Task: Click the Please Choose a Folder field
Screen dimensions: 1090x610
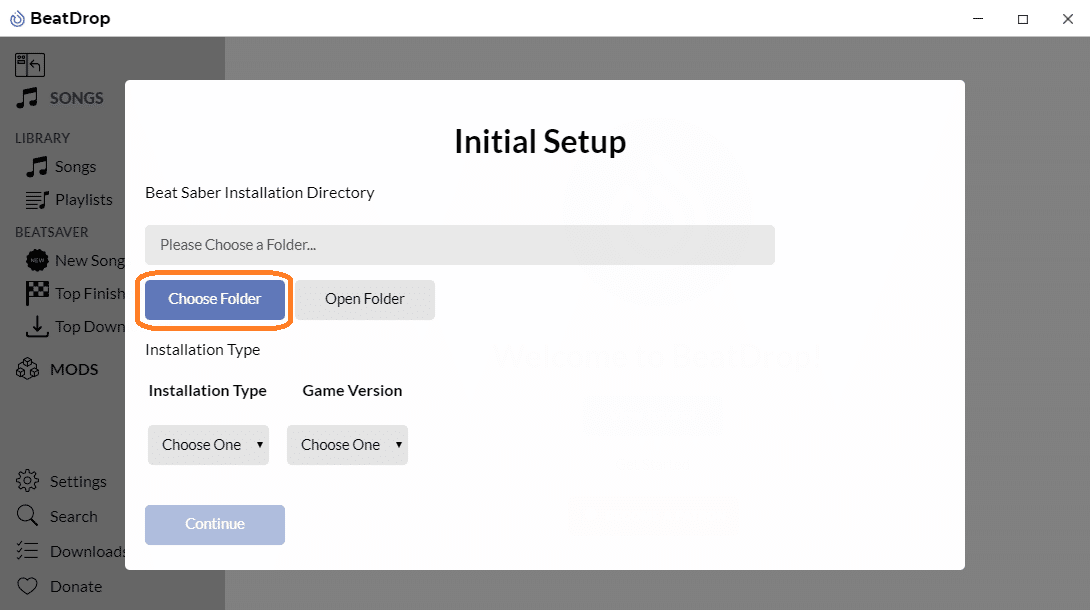Action: 459,245
